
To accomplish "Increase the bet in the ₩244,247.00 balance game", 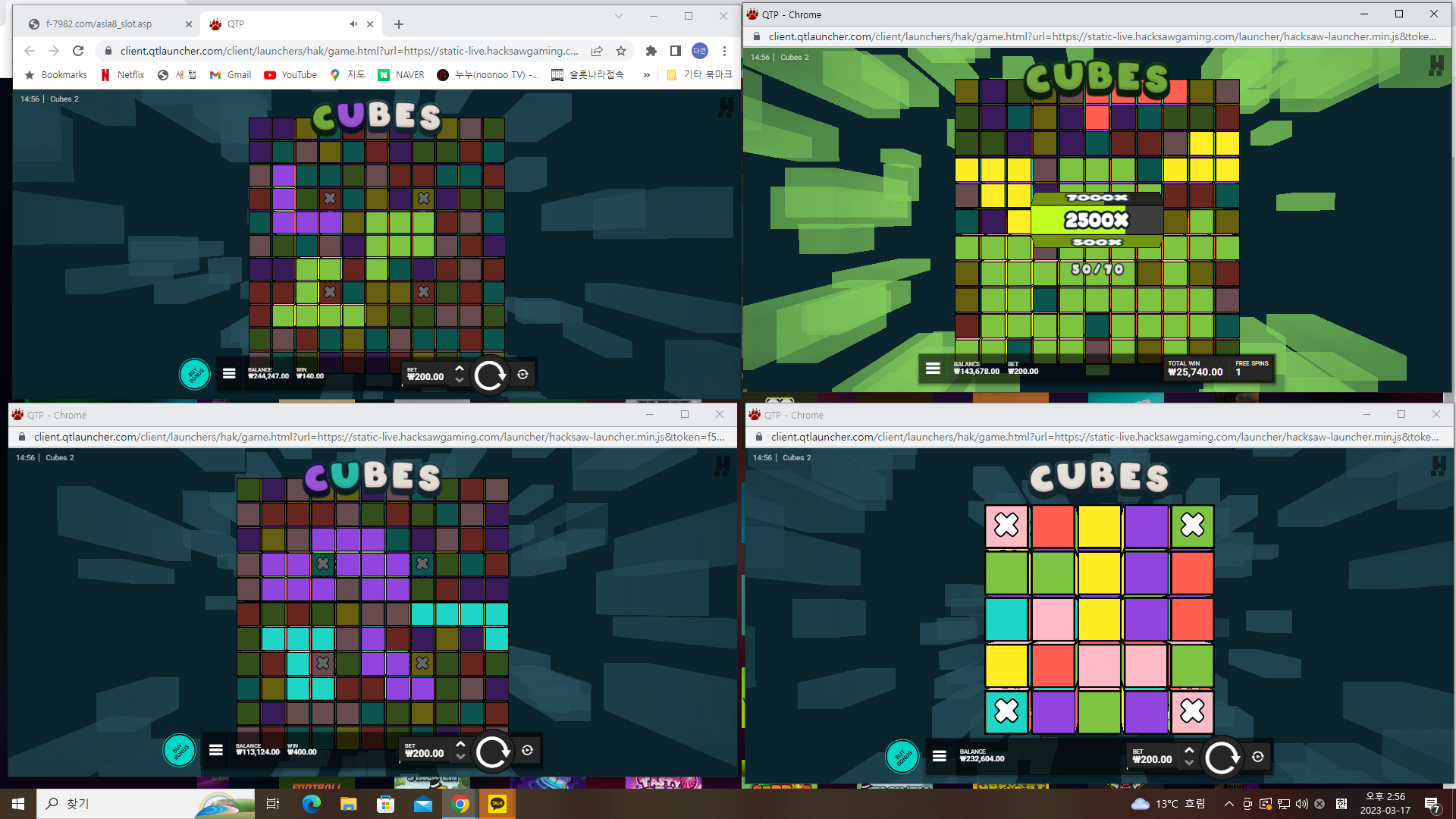I will click(459, 368).
